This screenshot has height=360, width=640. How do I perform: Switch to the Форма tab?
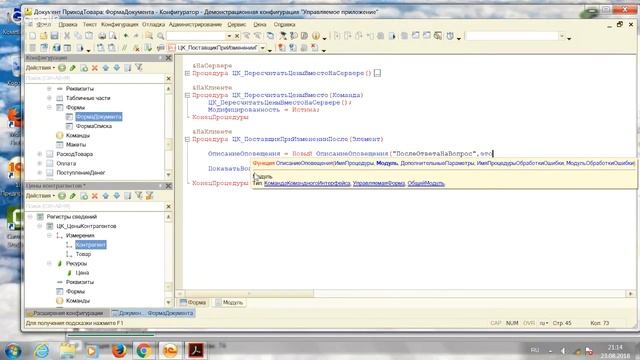coord(193,302)
